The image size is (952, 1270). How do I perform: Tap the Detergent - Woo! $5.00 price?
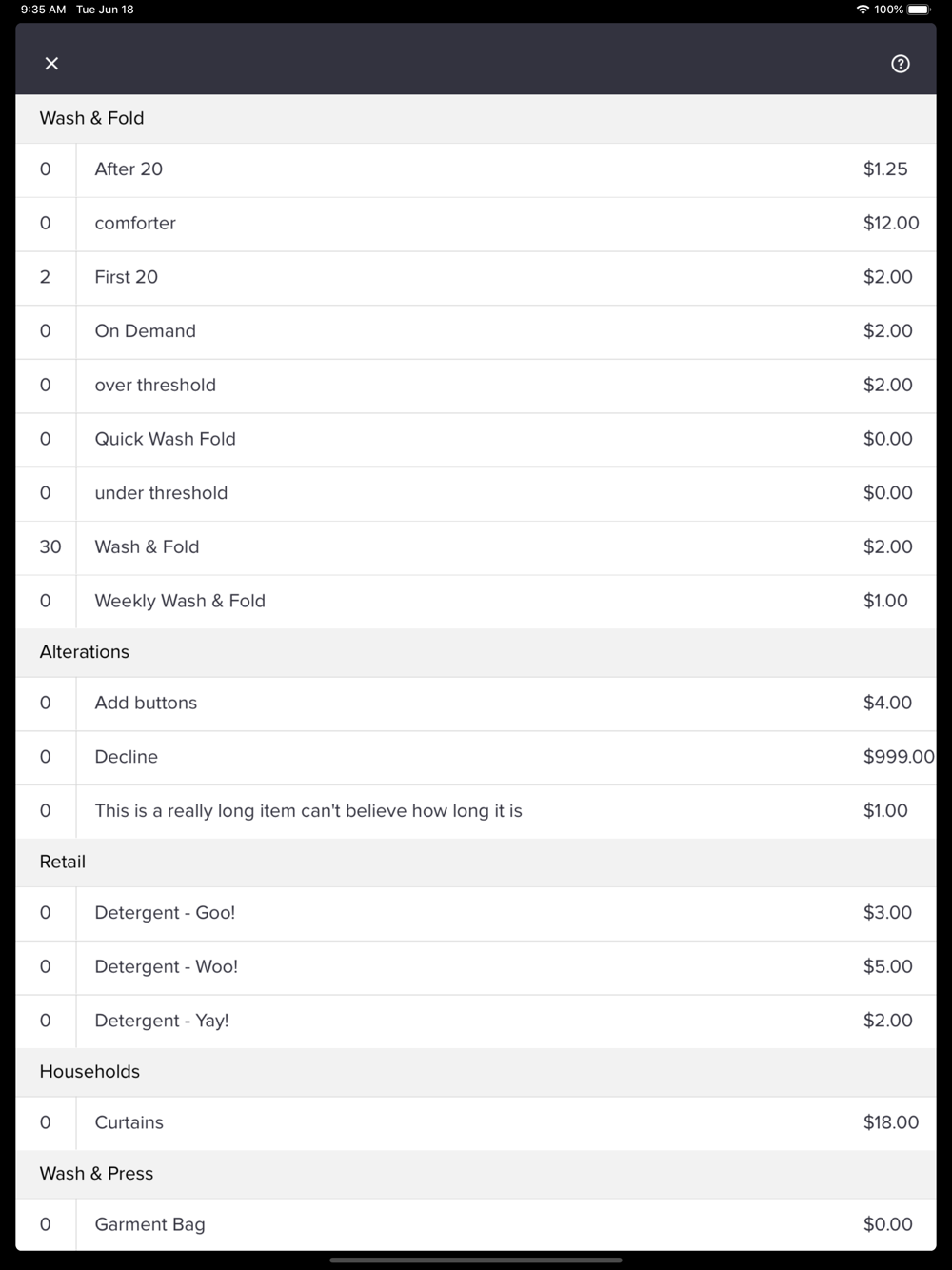click(x=887, y=966)
